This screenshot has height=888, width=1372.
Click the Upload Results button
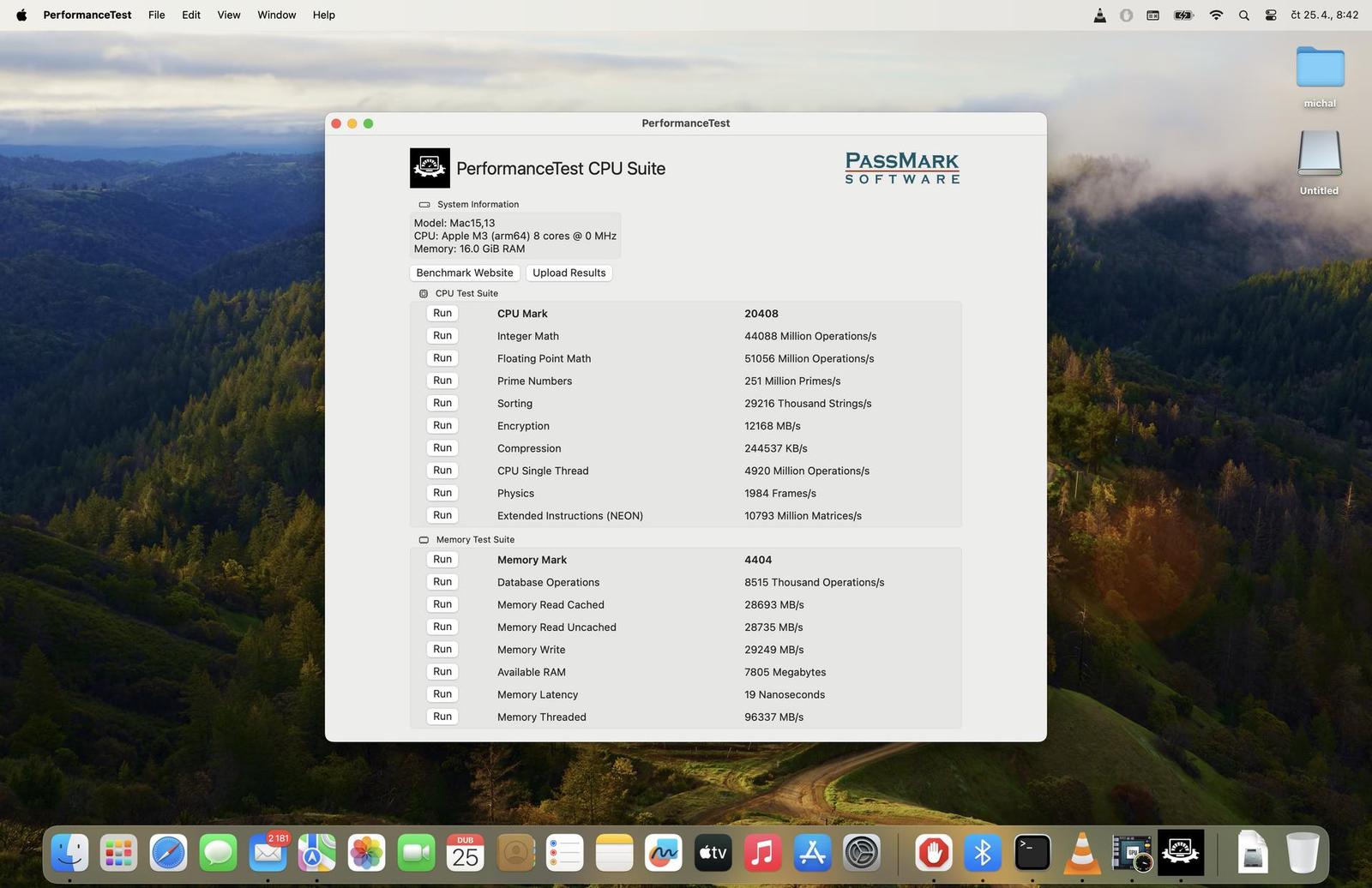coord(569,273)
